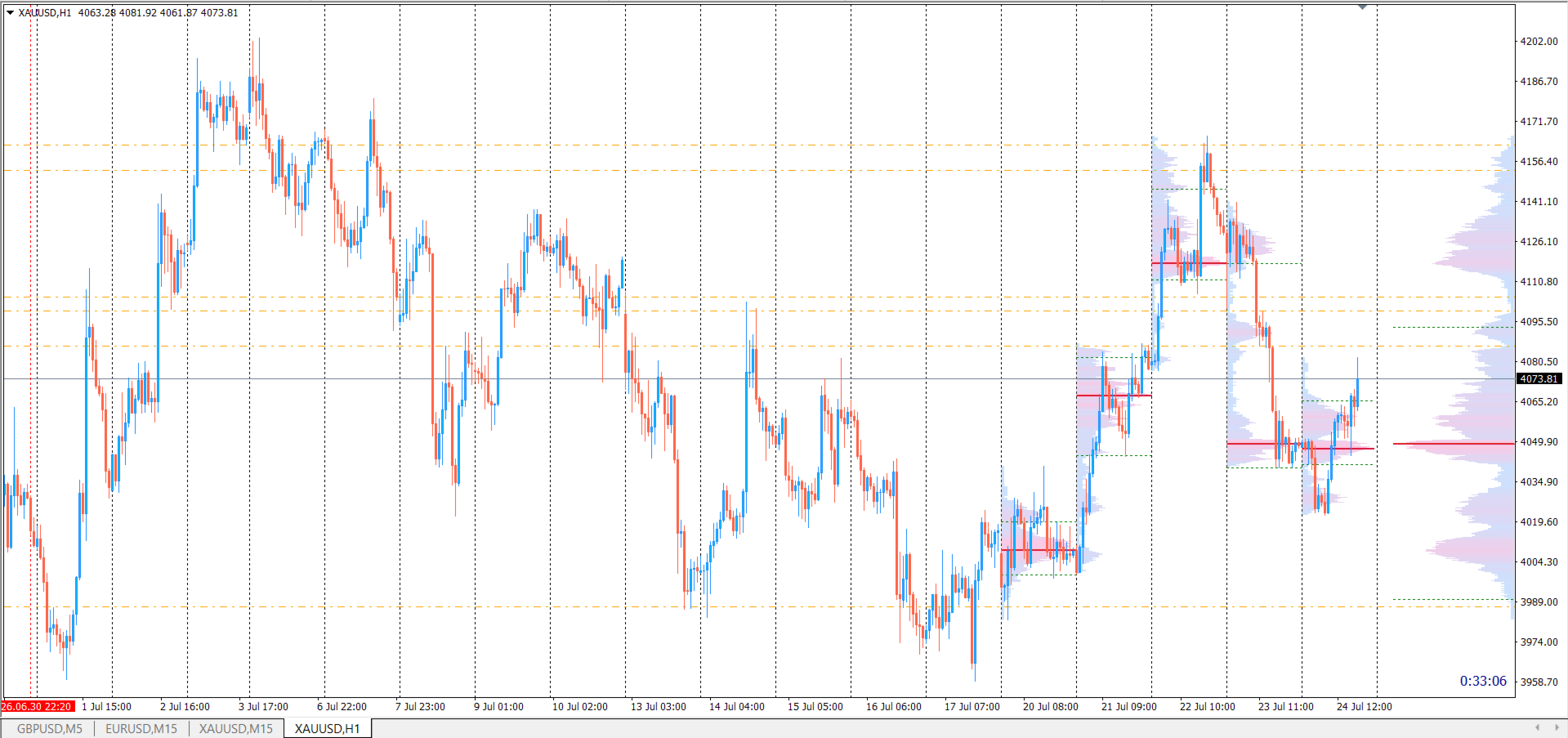
Task: Click the 4049.90 price scale label
Action: 1539,442
